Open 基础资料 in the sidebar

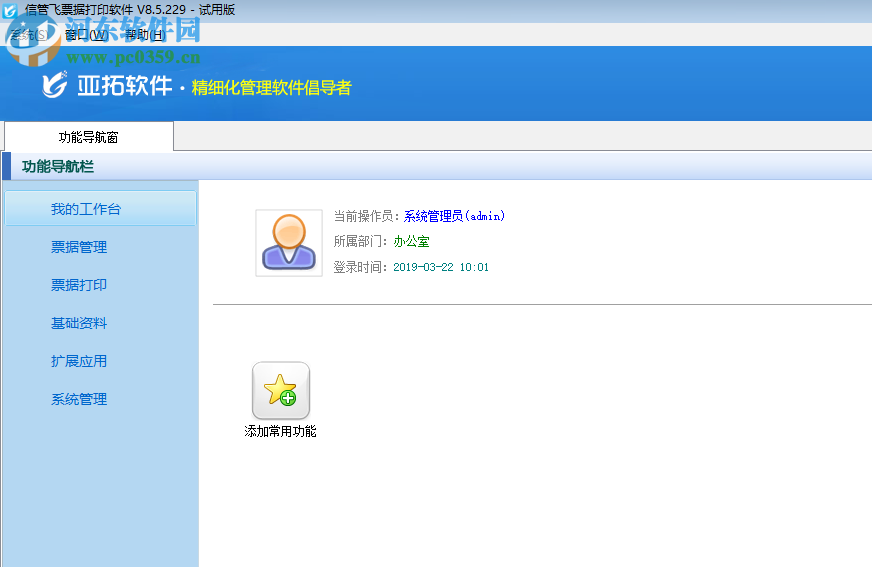[x=79, y=323]
